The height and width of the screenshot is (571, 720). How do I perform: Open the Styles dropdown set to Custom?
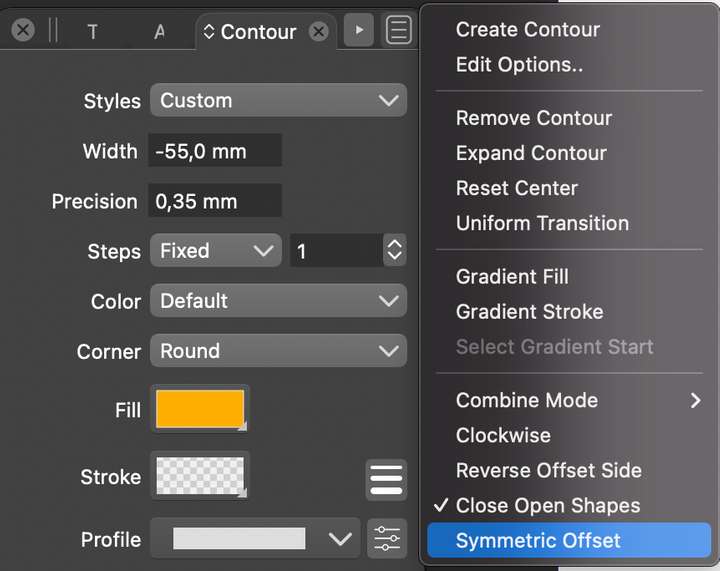(x=278, y=100)
